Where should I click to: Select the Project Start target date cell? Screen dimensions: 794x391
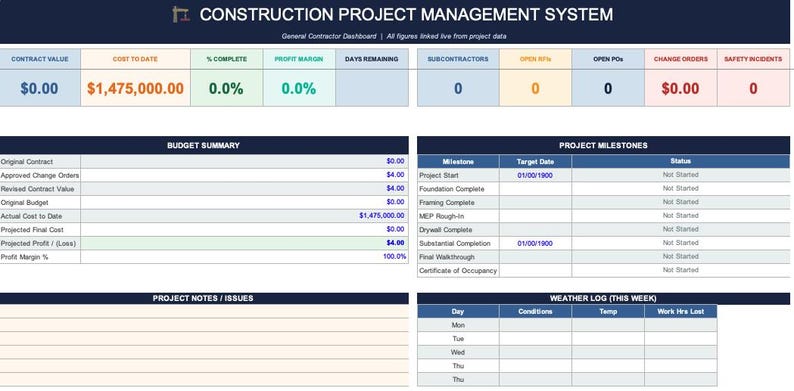point(535,175)
